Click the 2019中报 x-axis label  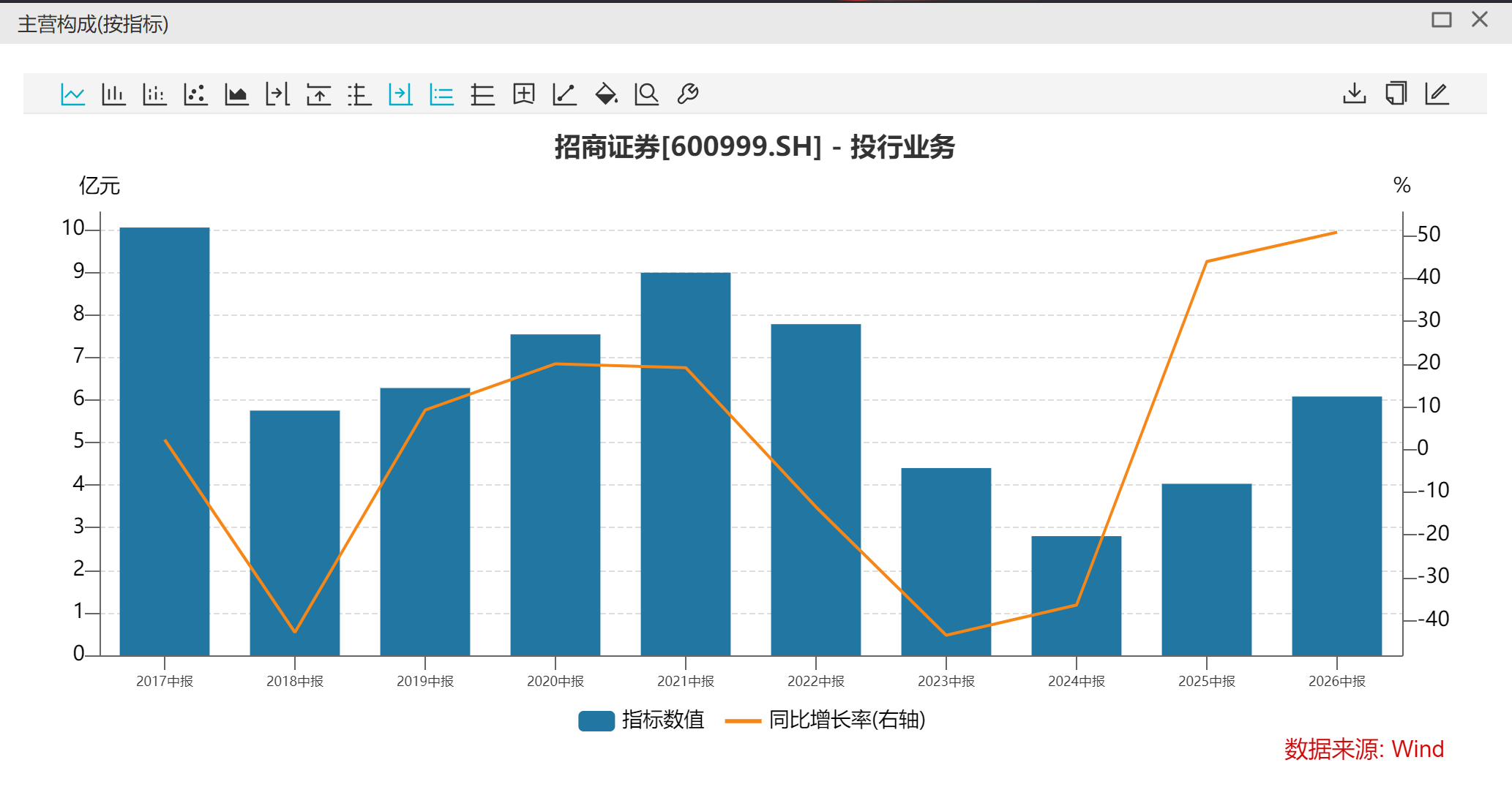425,682
